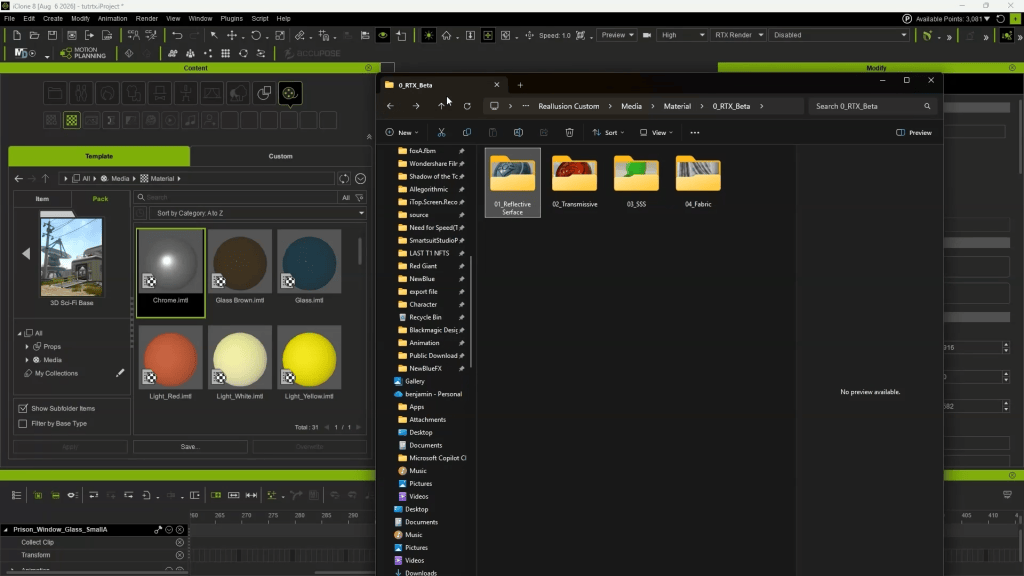Select the Chrome.iml material thumbnail

coord(170,272)
